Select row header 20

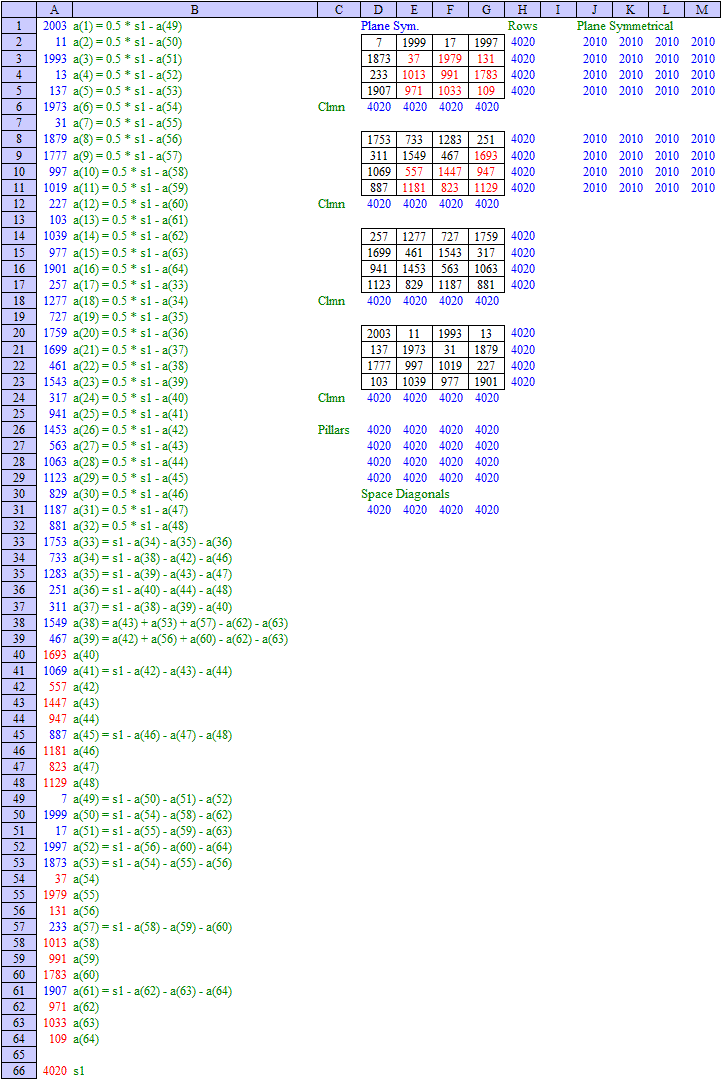[19, 333]
